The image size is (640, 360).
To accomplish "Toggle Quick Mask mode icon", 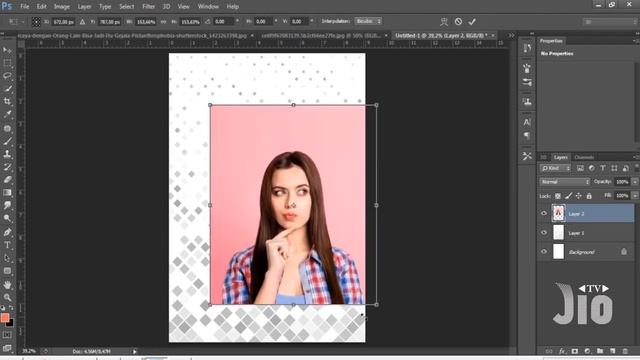I will pyautogui.click(x=7, y=335).
